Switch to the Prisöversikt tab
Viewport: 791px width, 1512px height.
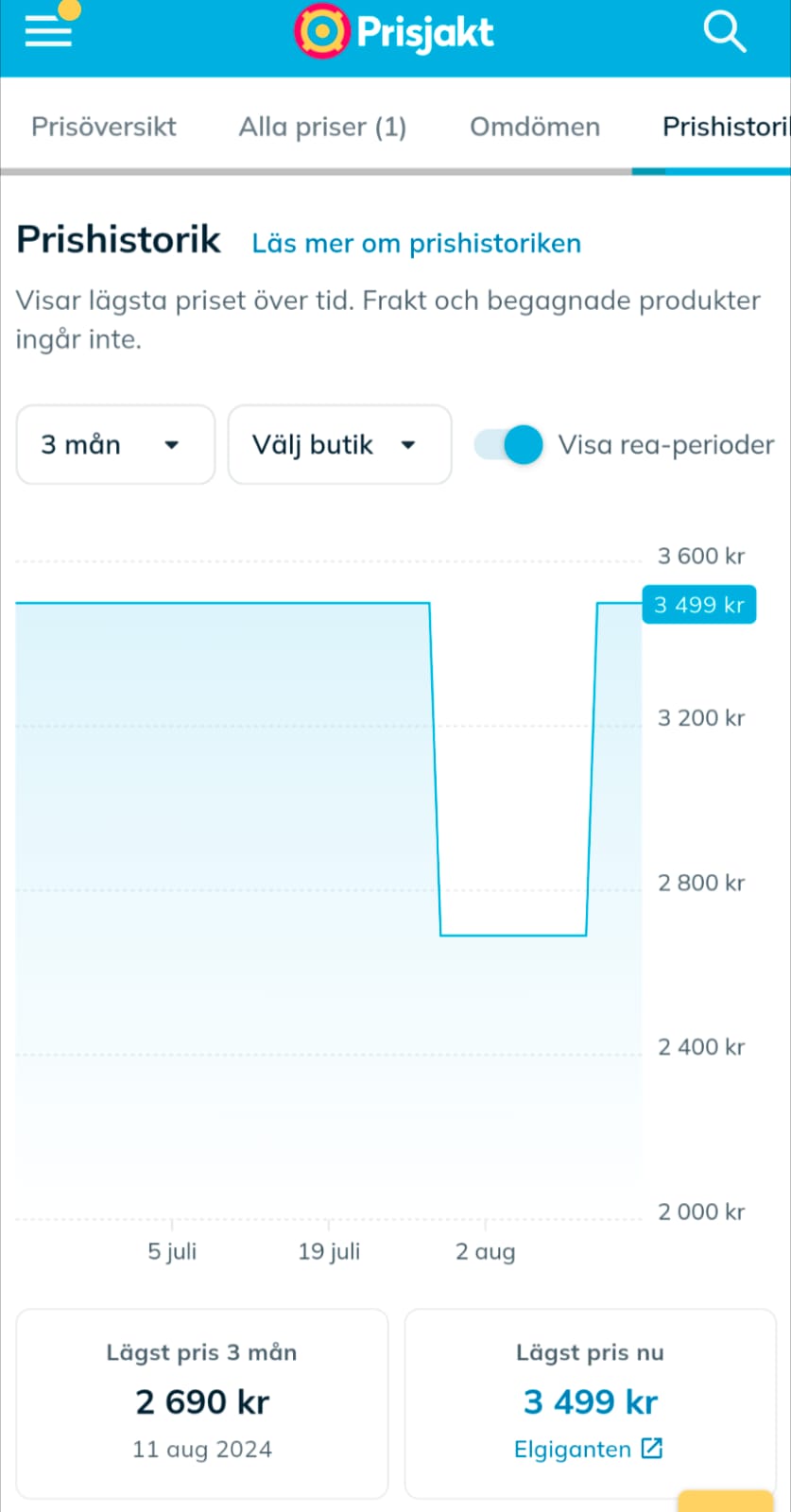coord(104,127)
